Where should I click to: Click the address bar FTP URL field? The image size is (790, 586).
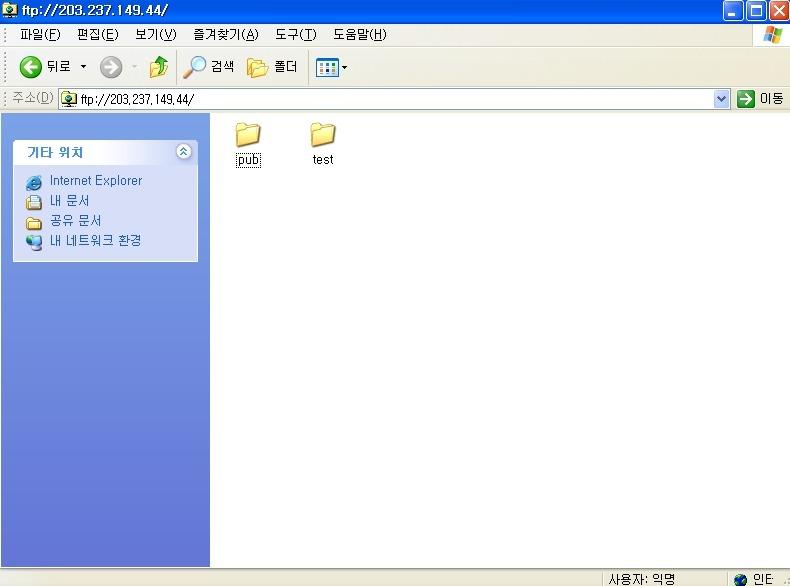(x=394, y=99)
